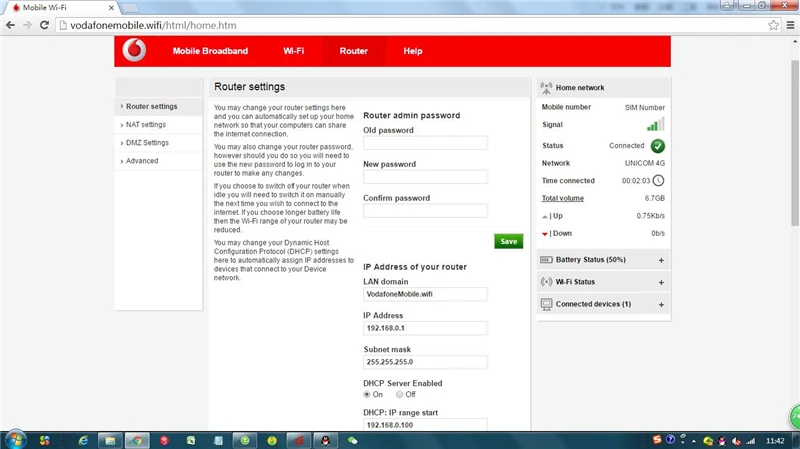Viewport: 800px width, 449px height.
Task: Expand the Battery Status section
Action: pos(661,260)
